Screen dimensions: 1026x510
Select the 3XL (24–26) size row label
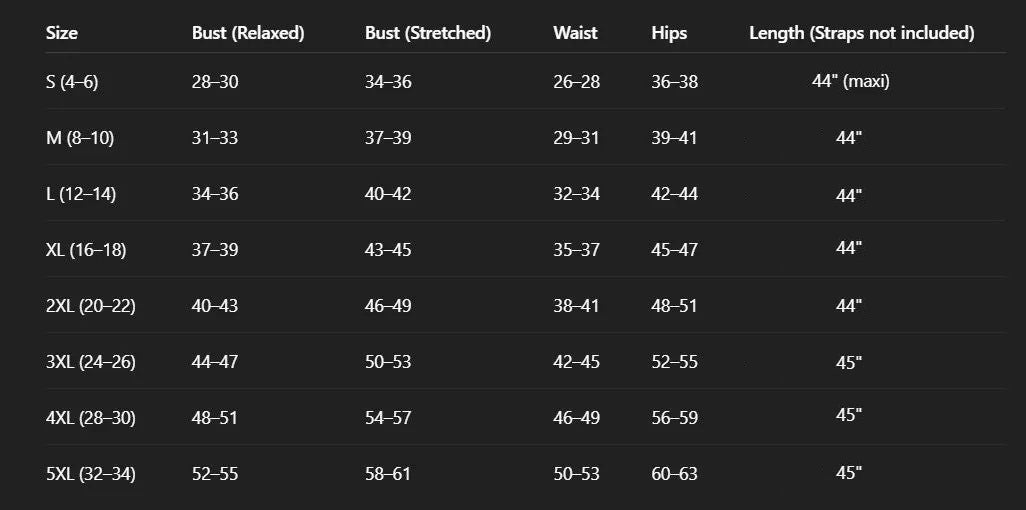coord(91,362)
